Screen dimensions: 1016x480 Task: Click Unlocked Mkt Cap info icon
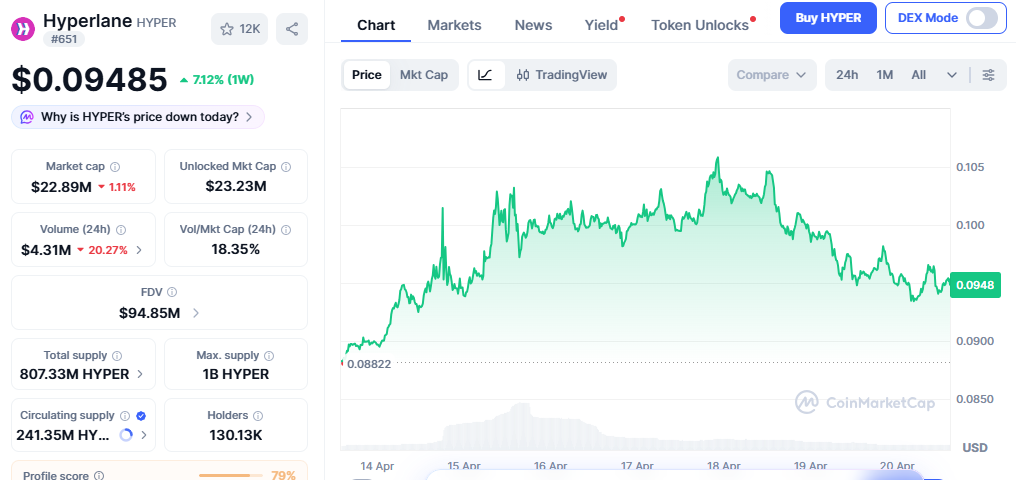(x=286, y=166)
